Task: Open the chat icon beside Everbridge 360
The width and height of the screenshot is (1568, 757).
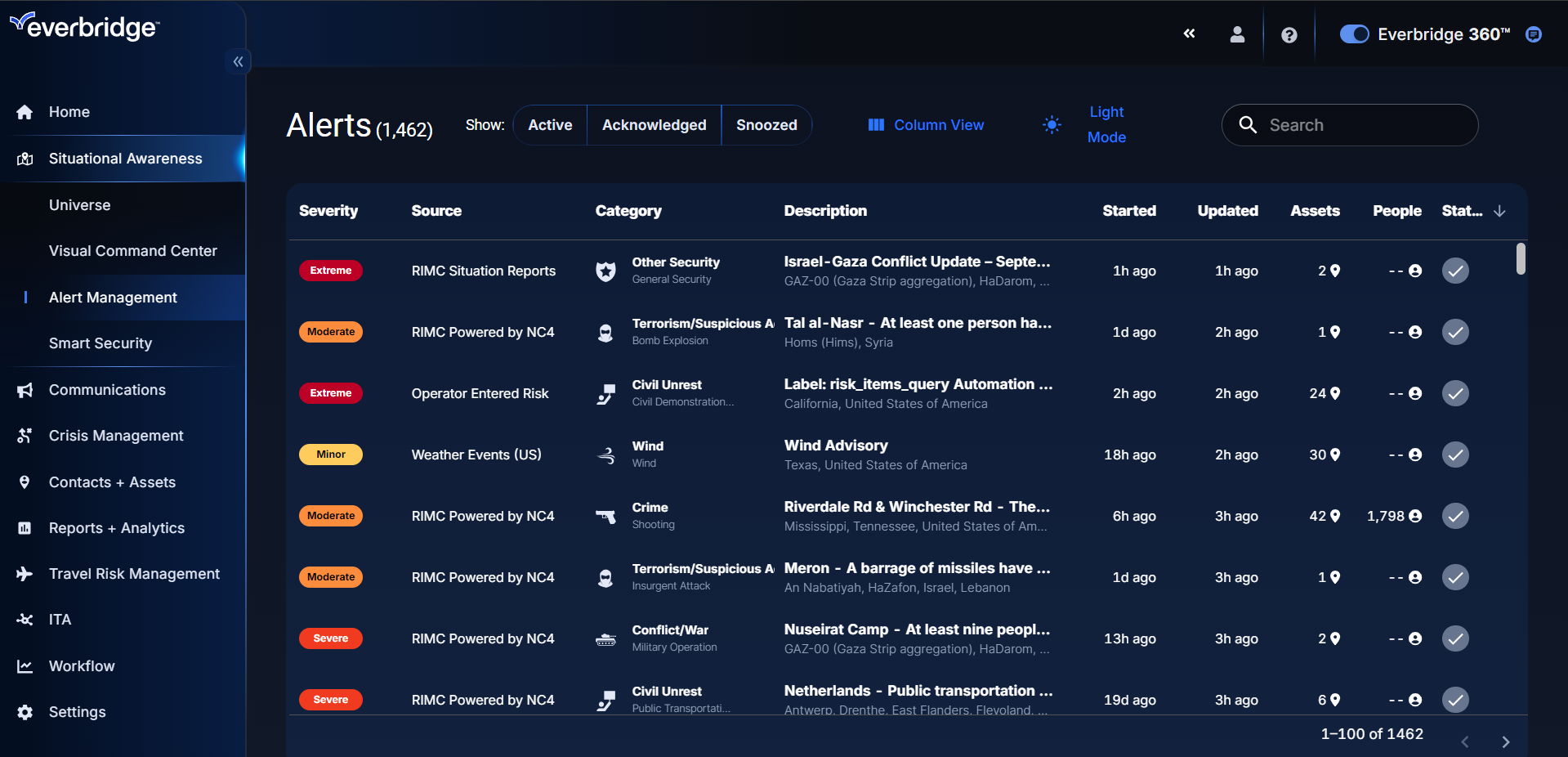Action: click(1534, 34)
